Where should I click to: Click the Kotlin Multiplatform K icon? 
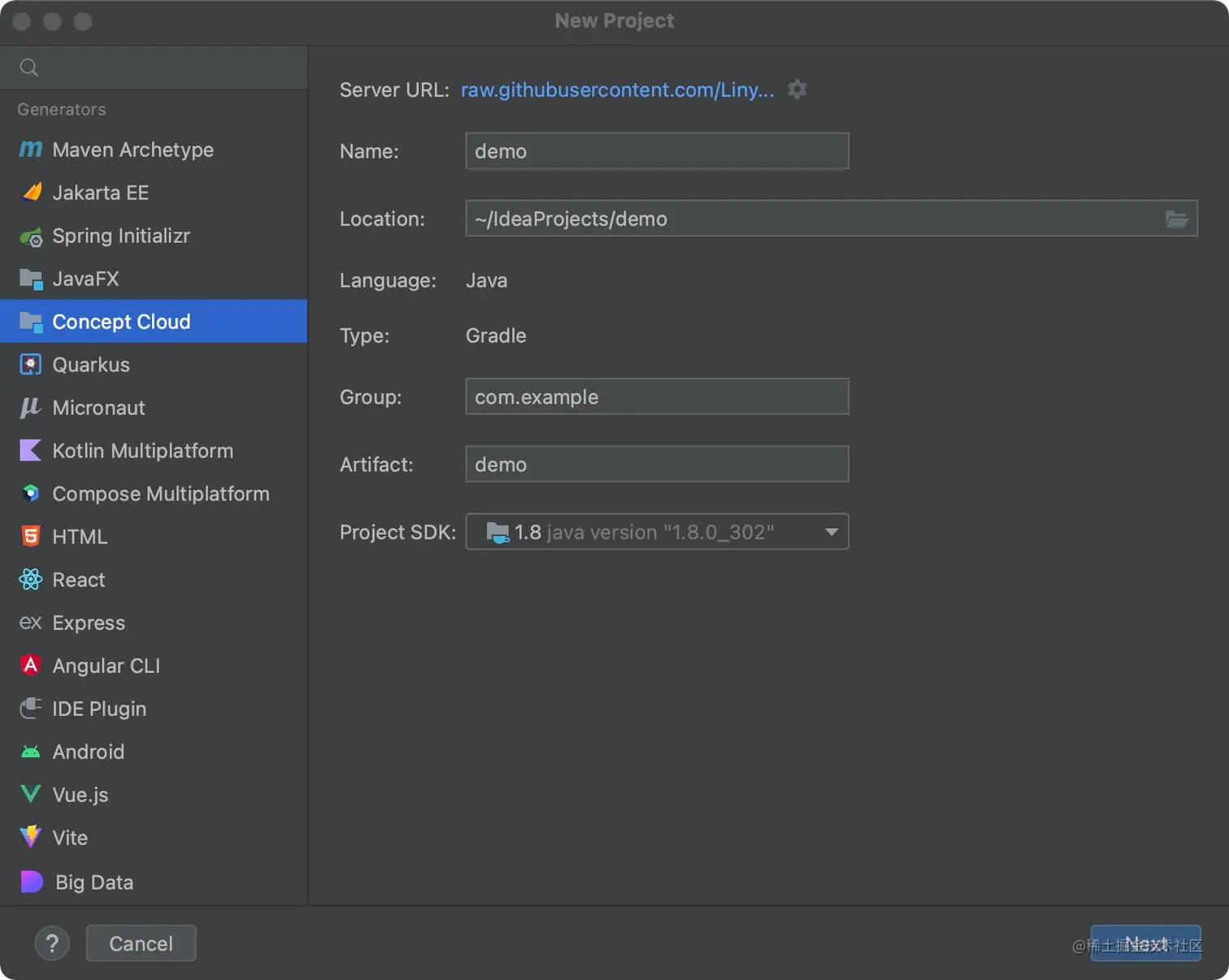30,451
